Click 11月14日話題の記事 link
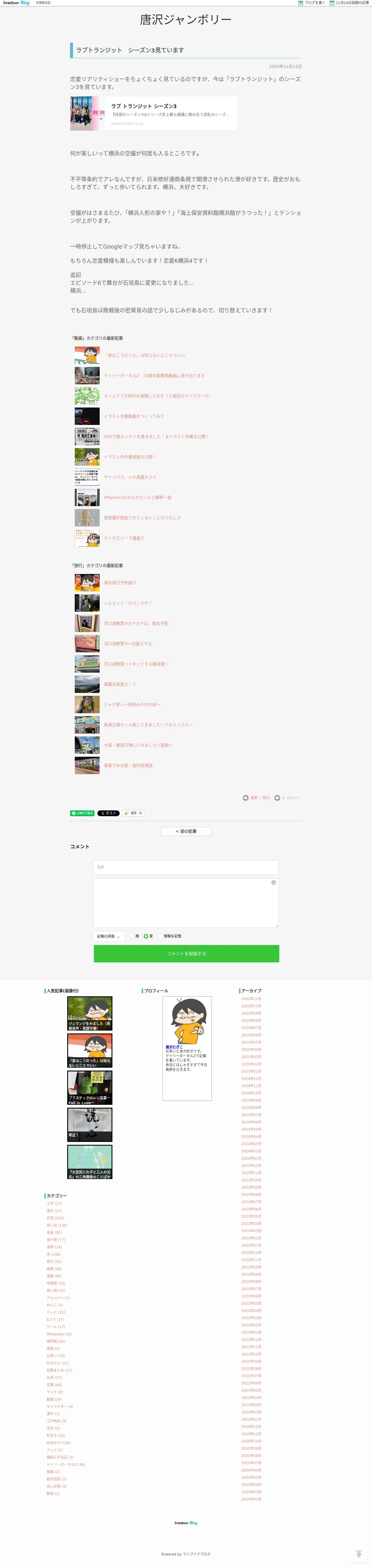This screenshot has width=372, height=1568. pos(353,3)
